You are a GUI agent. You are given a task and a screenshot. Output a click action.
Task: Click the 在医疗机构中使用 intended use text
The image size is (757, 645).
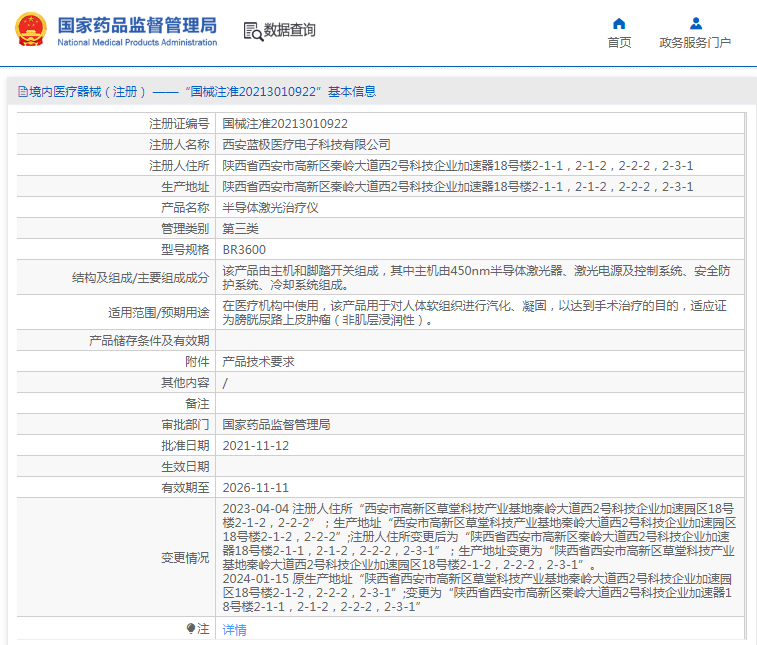(474, 313)
